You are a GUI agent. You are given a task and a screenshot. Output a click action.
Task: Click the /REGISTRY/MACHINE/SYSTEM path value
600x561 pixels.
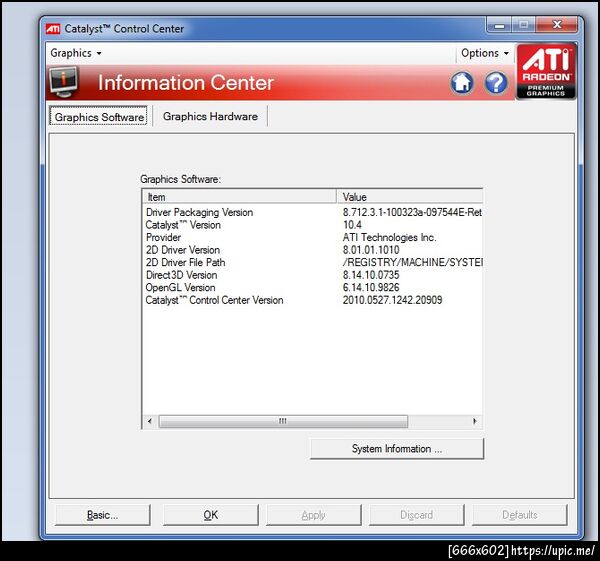tap(412, 263)
